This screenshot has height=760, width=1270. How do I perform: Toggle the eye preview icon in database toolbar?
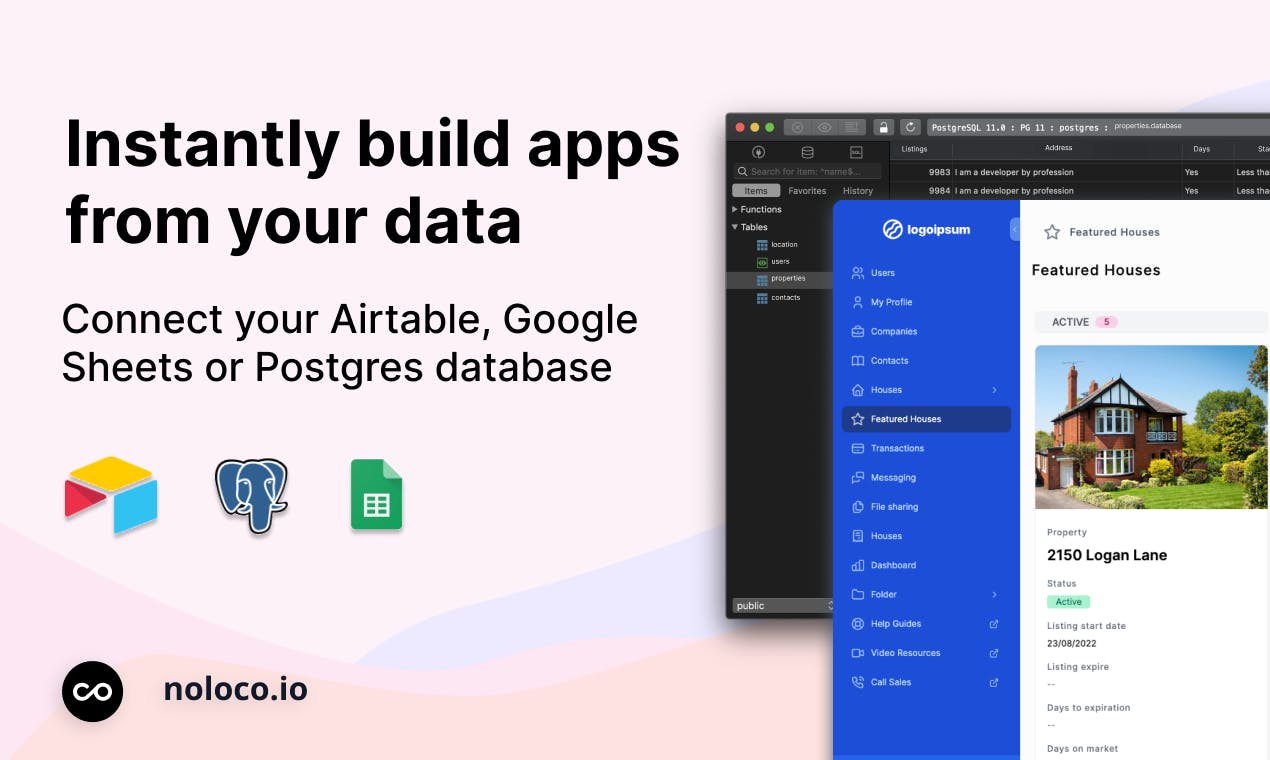[x=824, y=127]
